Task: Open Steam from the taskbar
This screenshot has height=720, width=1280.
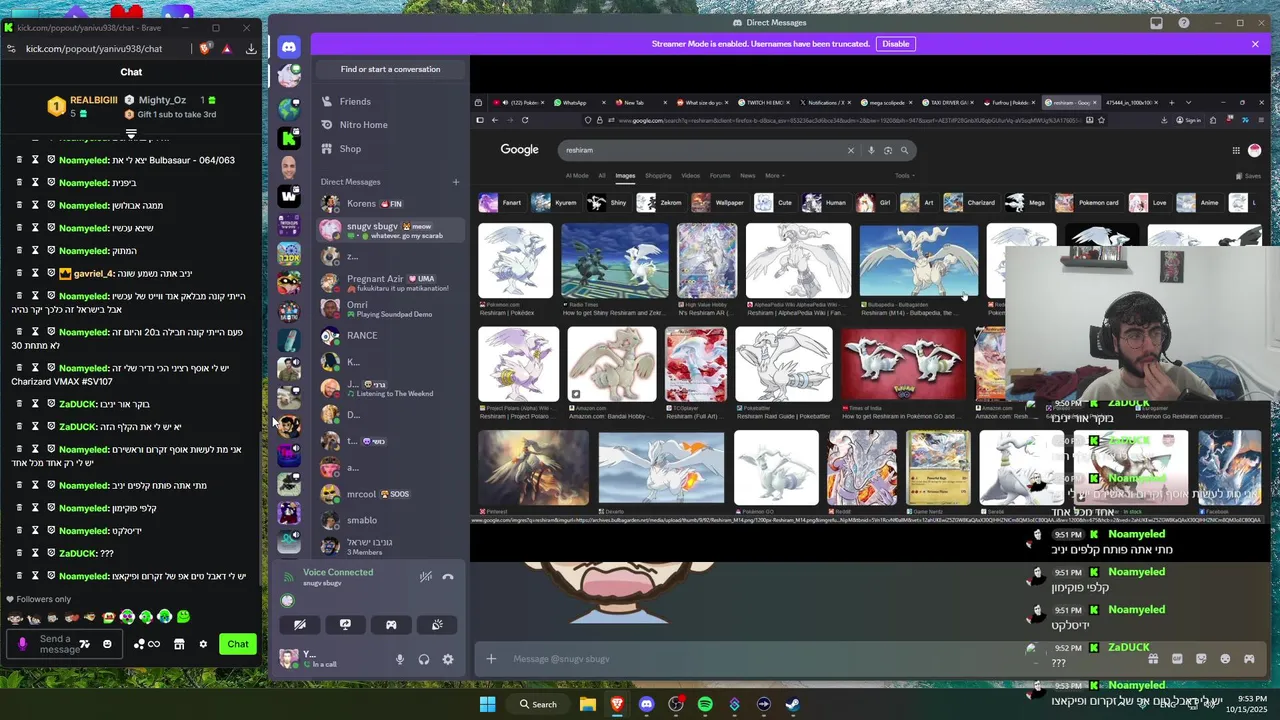Action: pos(793,704)
